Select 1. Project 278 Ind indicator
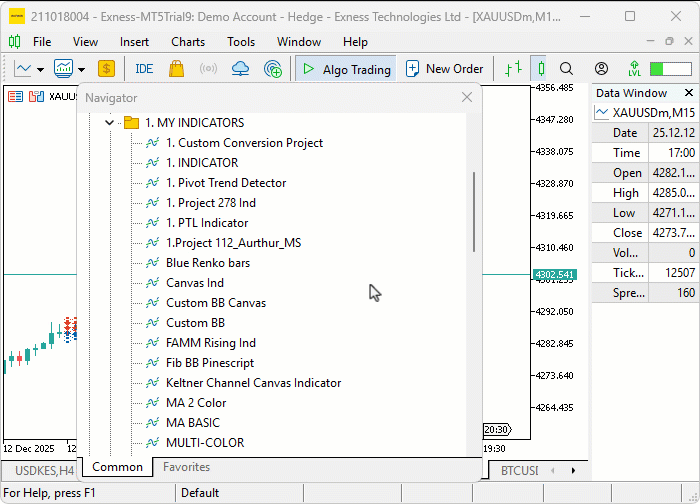This screenshot has height=504, width=700. [x=211, y=203]
